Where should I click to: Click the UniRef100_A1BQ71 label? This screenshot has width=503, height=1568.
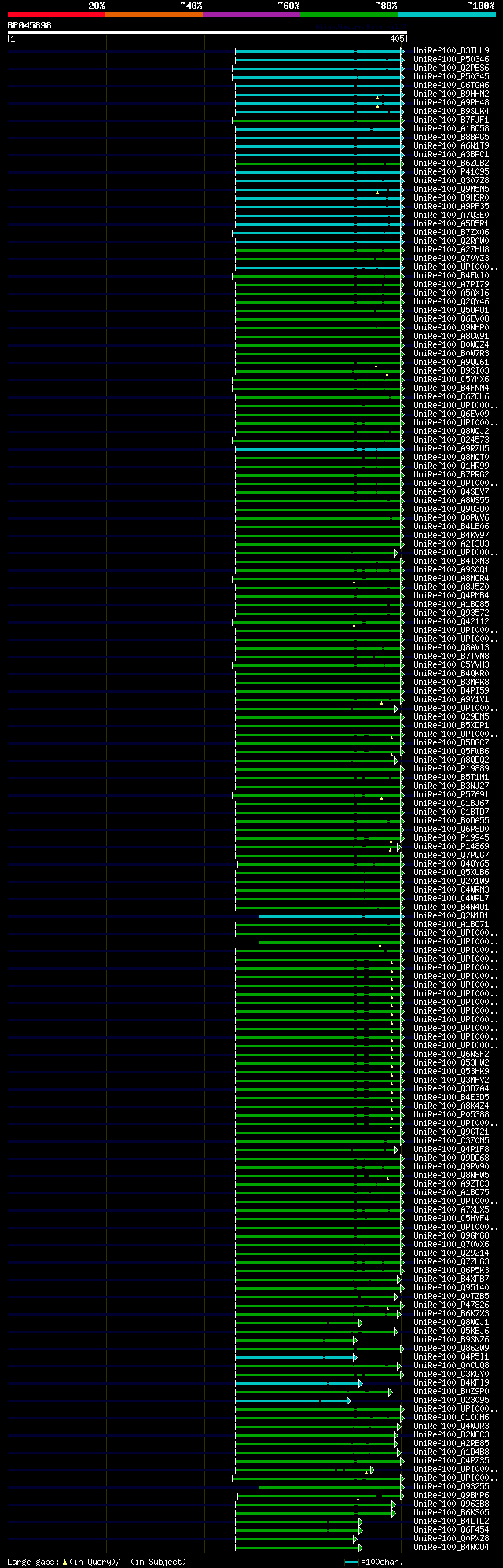pos(451,924)
